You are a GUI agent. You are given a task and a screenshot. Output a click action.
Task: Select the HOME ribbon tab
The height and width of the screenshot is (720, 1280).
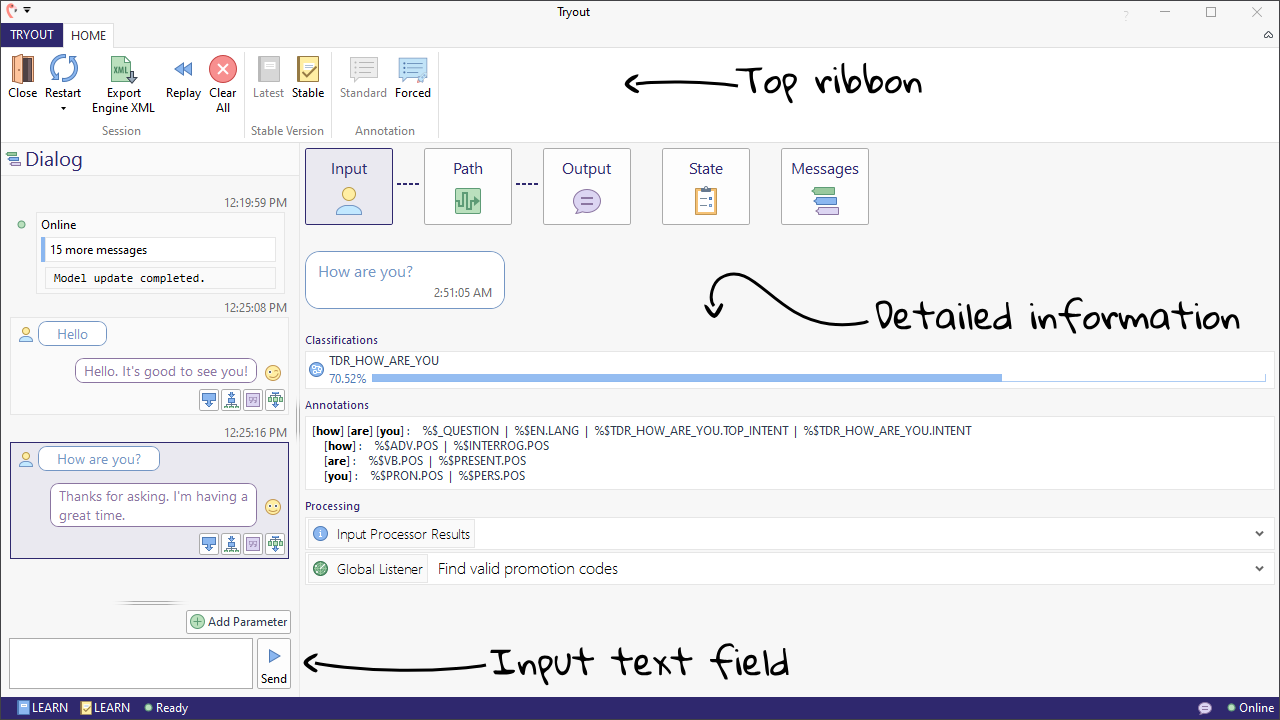click(x=88, y=36)
